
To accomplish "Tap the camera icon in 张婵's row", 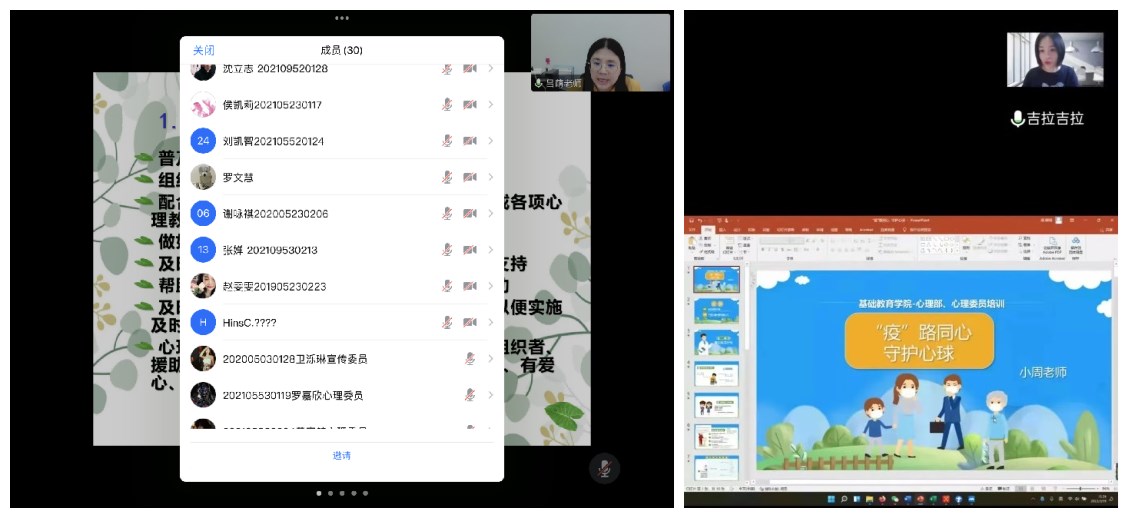I will point(470,250).
